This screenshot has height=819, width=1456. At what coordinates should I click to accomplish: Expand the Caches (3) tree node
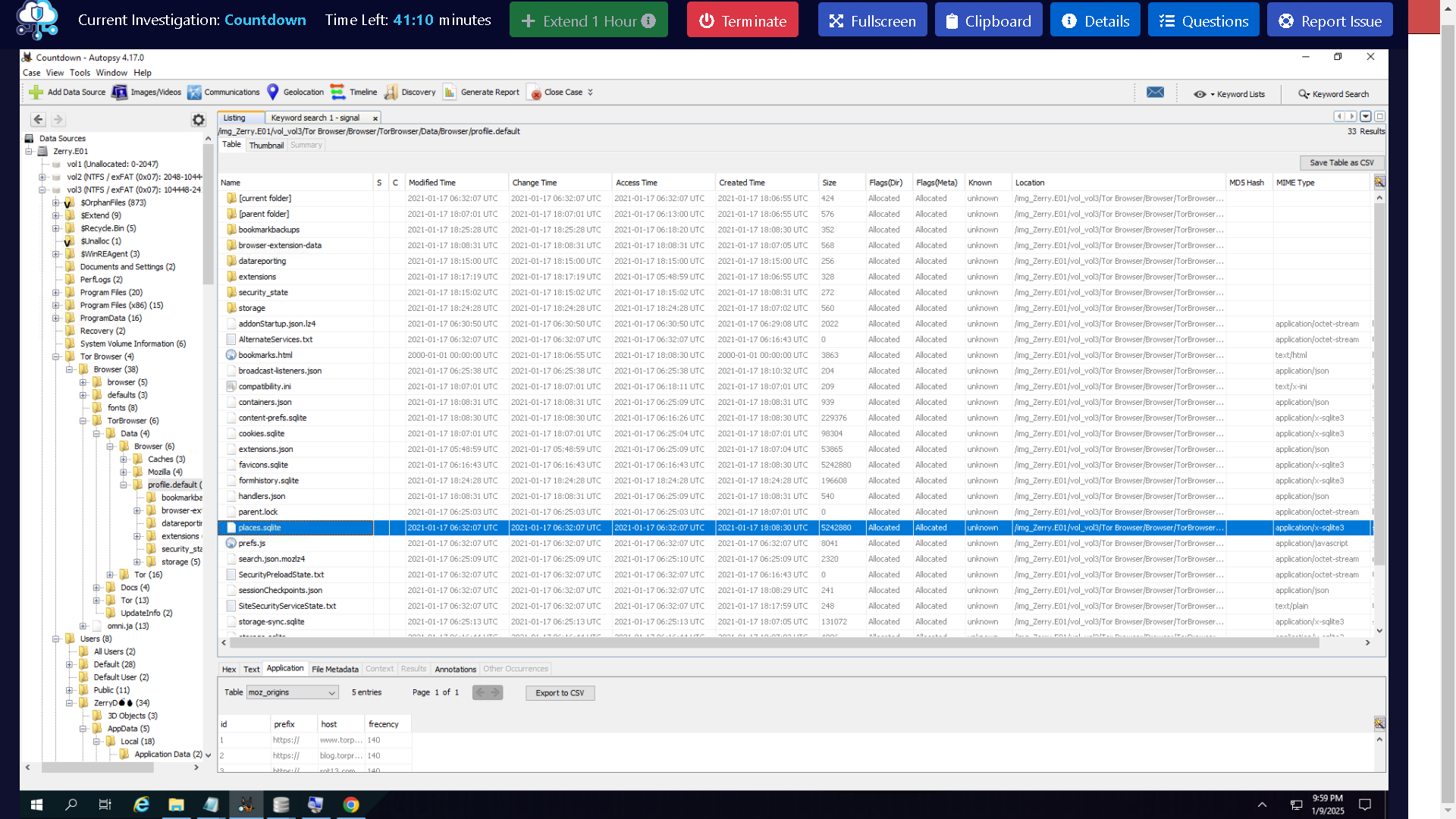click(x=124, y=460)
